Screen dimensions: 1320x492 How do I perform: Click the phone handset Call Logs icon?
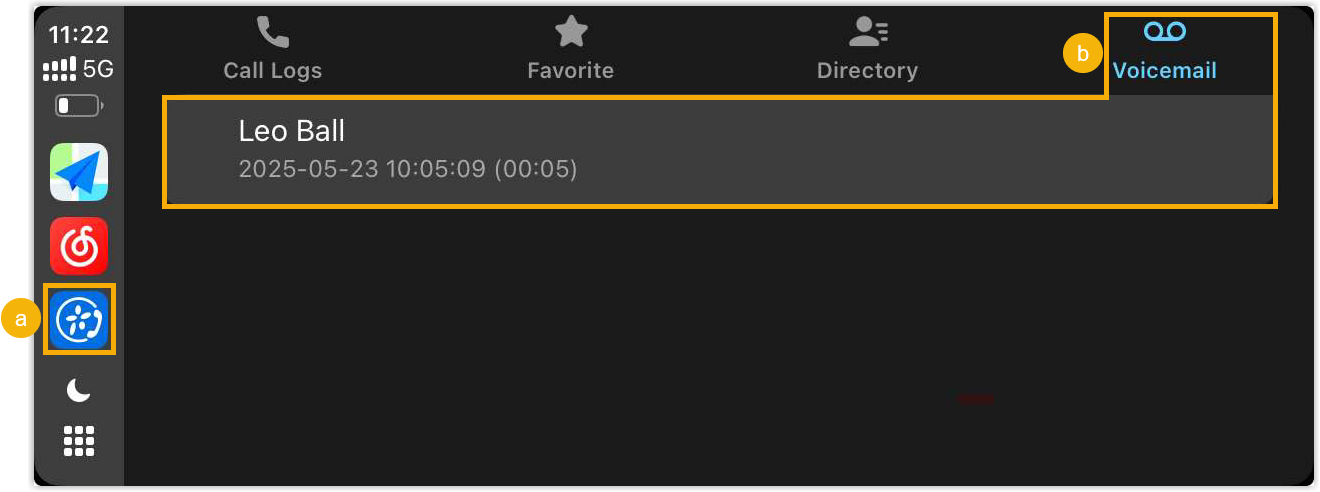pos(272,33)
